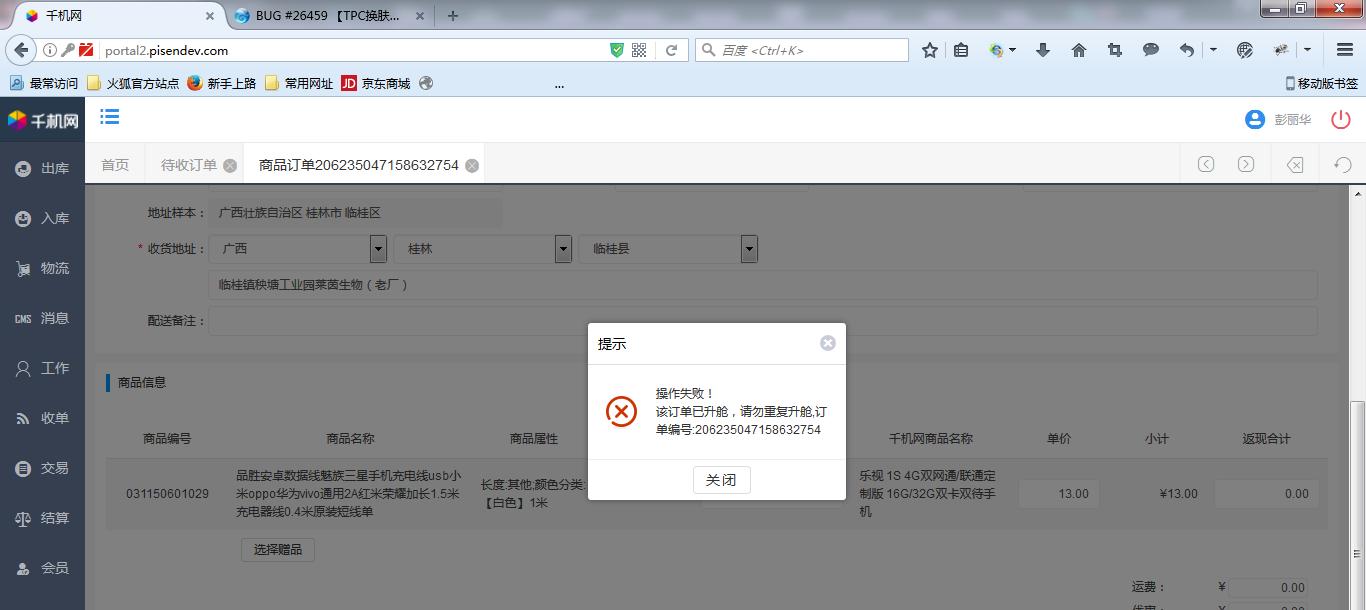The width and height of the screenshot is (1366, 610).
Task: Open the 京东商城 bookmark
Action: (376, 83)
